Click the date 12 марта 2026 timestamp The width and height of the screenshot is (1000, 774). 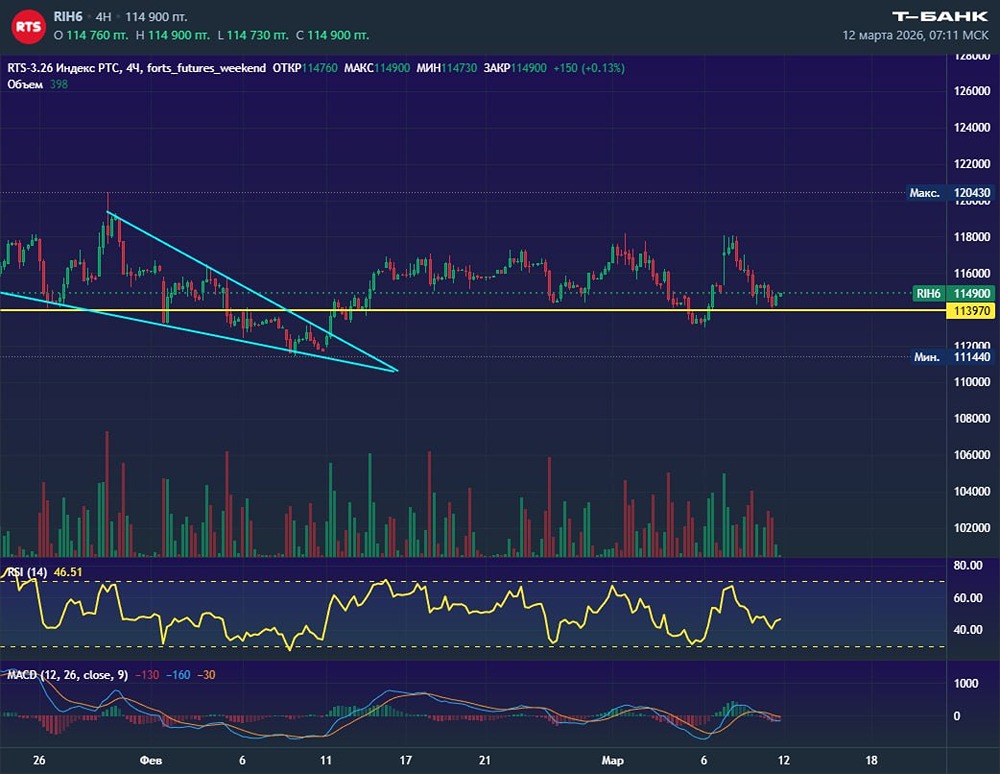click(x=884, y=35)
